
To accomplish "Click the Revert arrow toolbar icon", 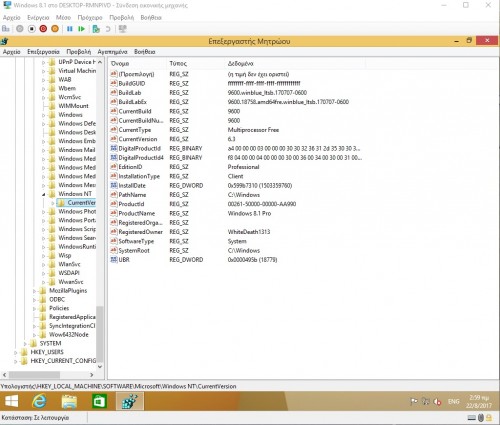I will click(108, 29).
